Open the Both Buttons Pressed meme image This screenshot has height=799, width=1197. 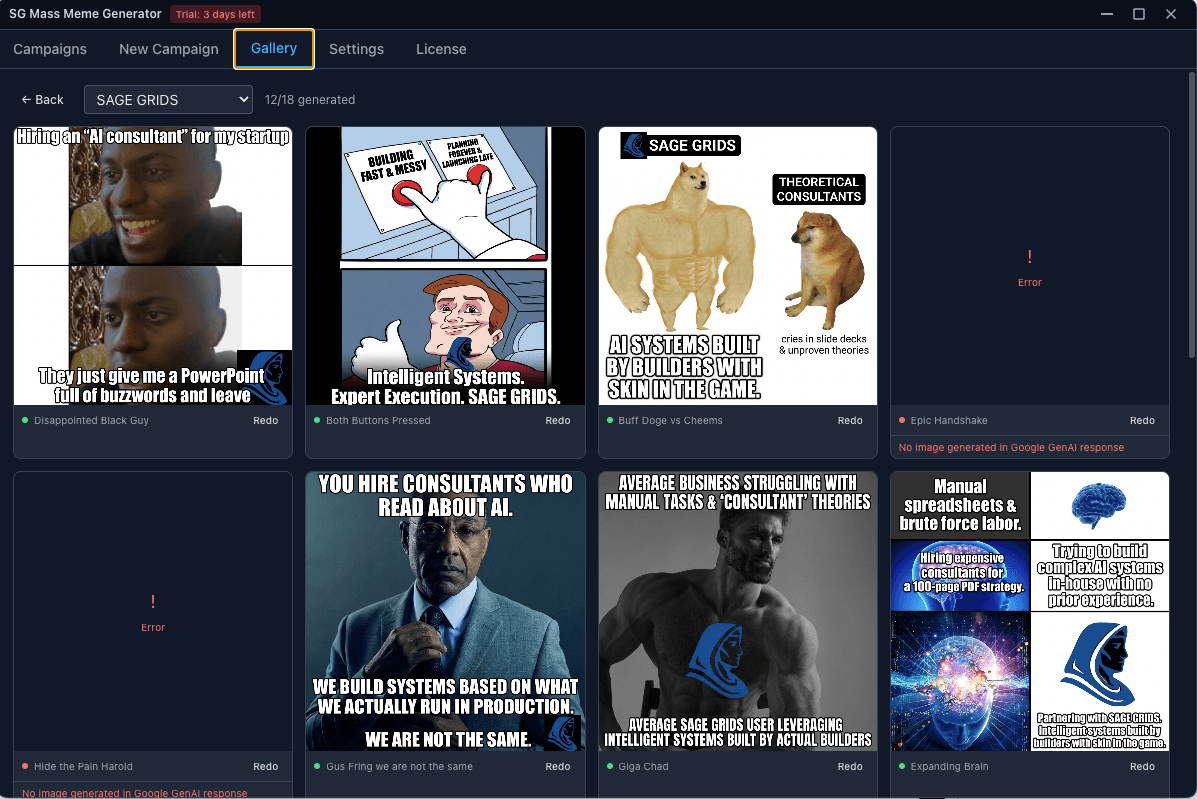(445, 266)
